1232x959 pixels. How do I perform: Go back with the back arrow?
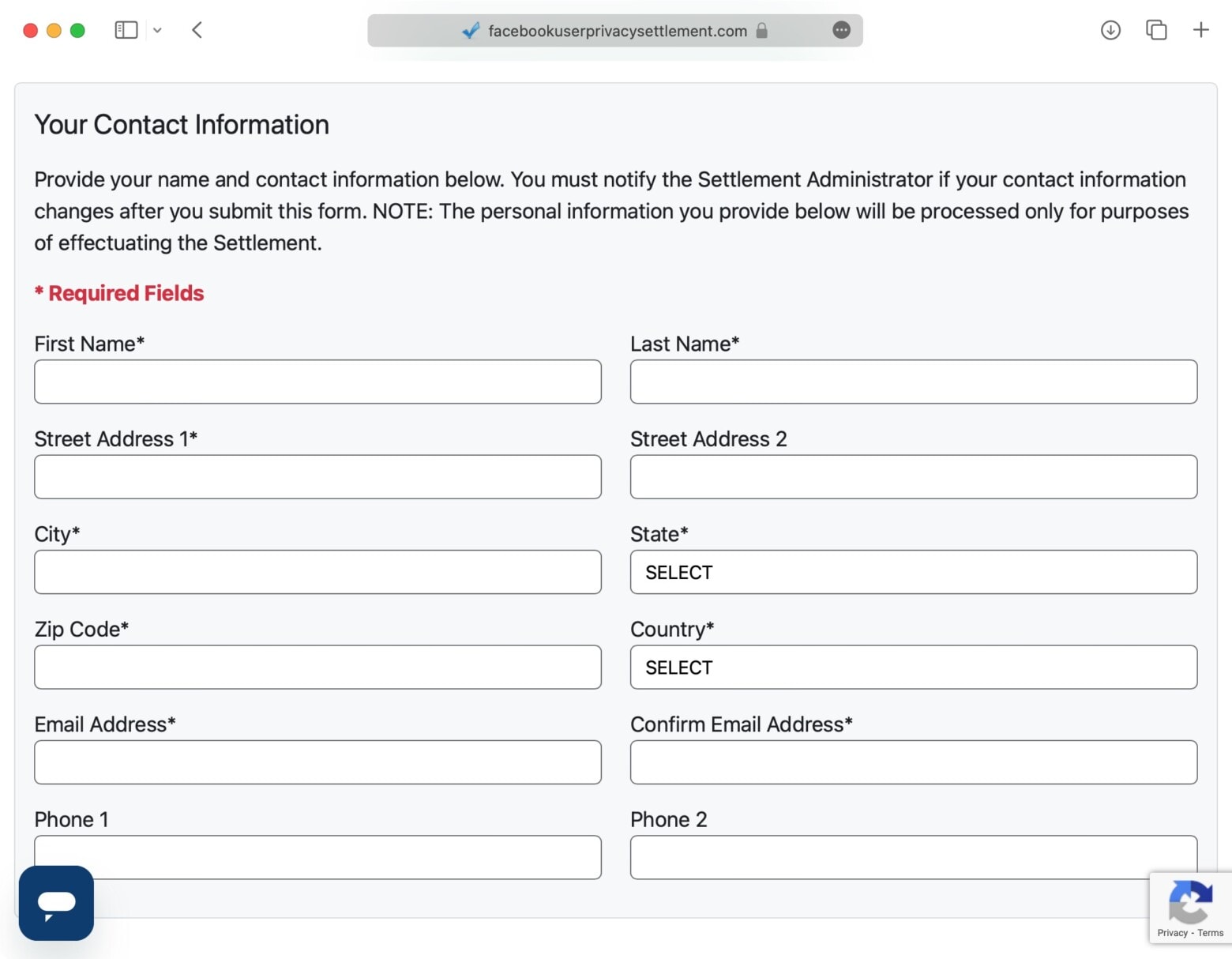tap(197, 30)
